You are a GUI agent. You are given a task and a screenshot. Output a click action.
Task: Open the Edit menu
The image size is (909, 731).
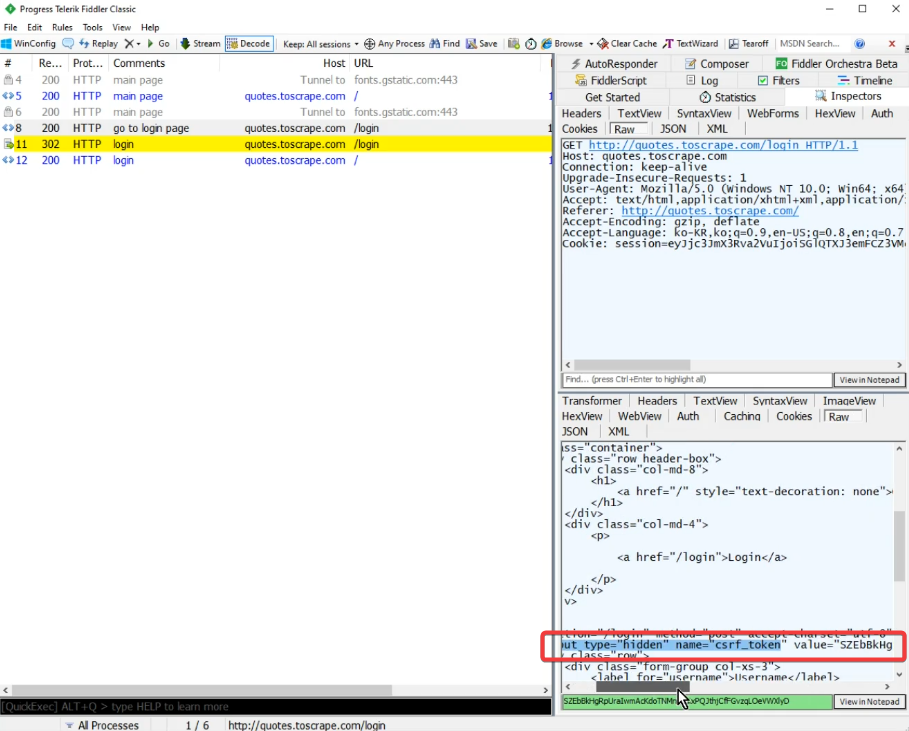34,27
